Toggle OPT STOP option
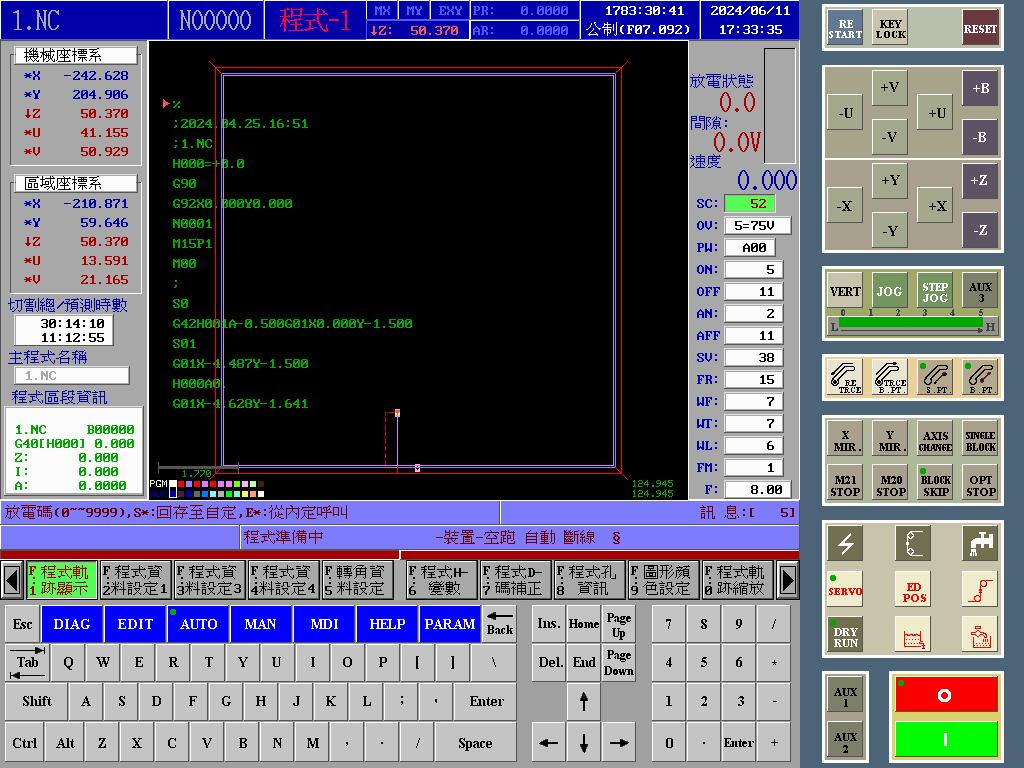The width and height of the screenshot is (1024, 768). pos(980,485)
